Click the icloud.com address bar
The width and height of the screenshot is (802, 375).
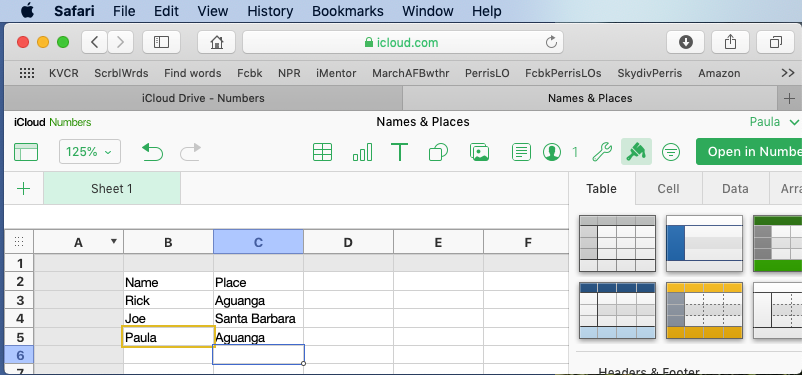pos(403,42)
